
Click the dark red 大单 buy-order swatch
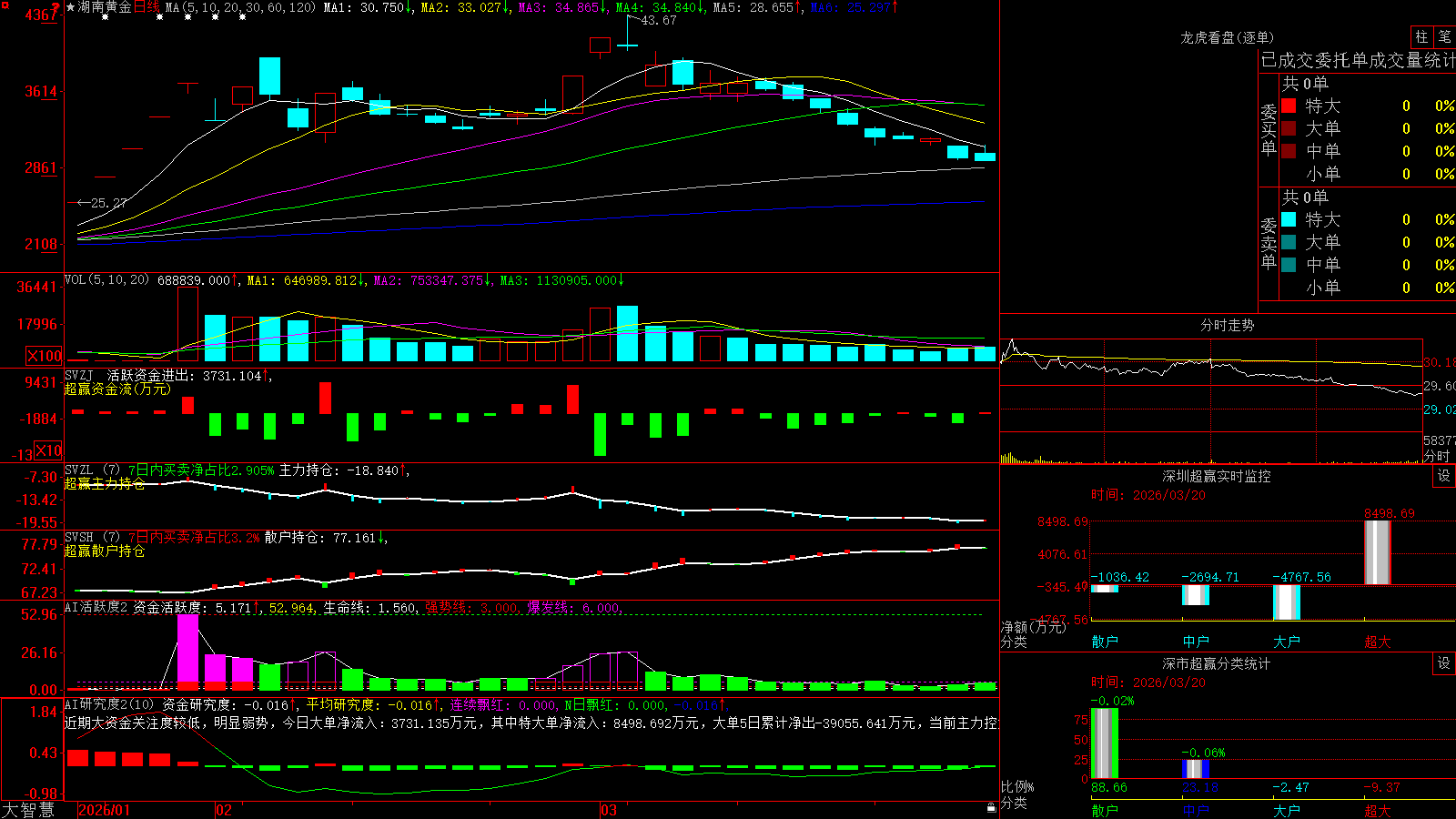pyautogui.click(x=1289, y=128)
